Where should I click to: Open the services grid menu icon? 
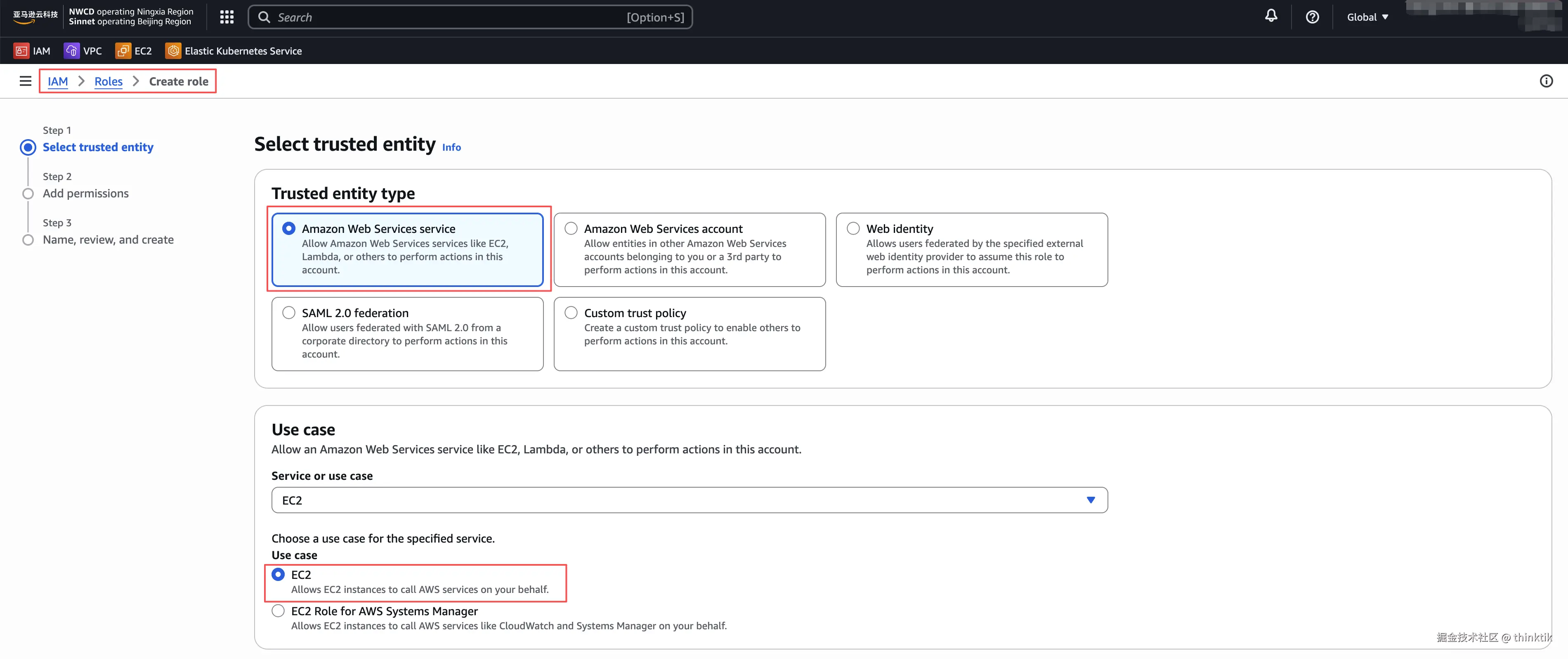point(227,17)
